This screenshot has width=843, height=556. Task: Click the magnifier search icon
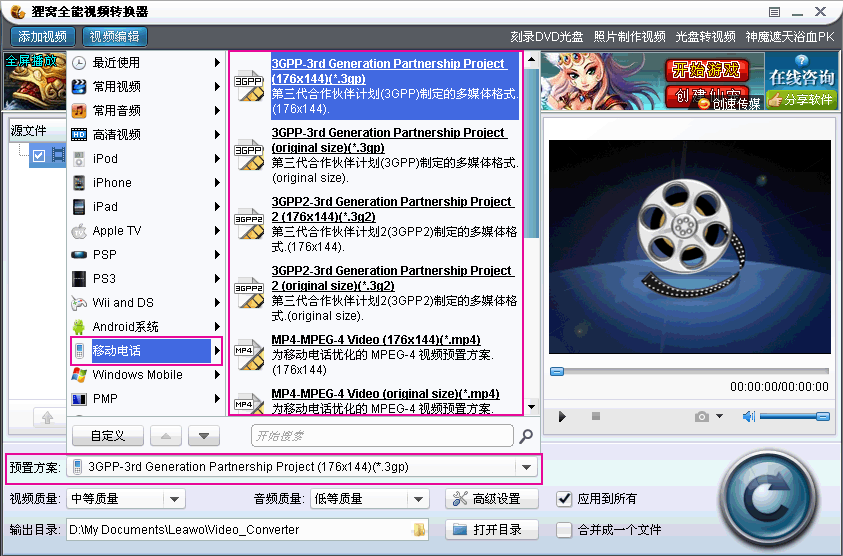[526, 436]
